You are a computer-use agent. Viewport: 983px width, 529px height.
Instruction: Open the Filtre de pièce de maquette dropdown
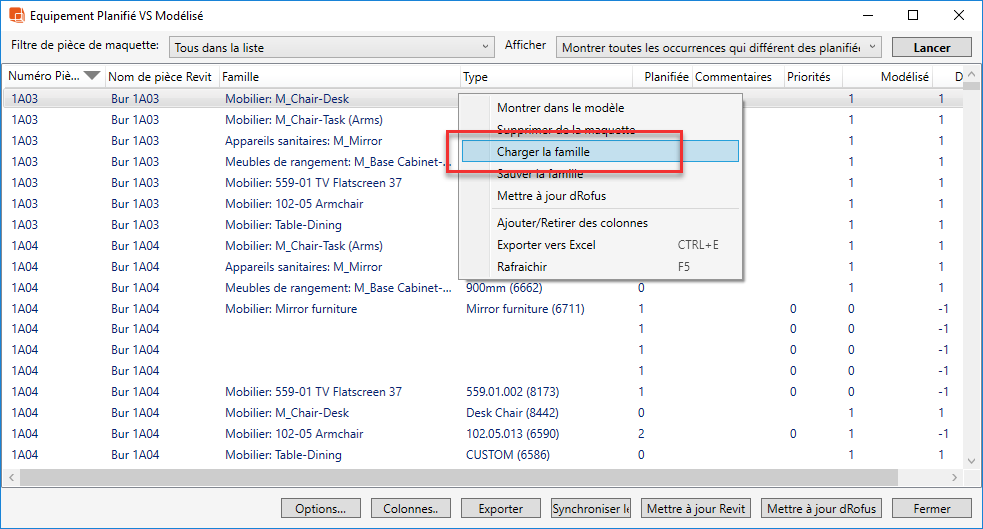click(332, 47)
